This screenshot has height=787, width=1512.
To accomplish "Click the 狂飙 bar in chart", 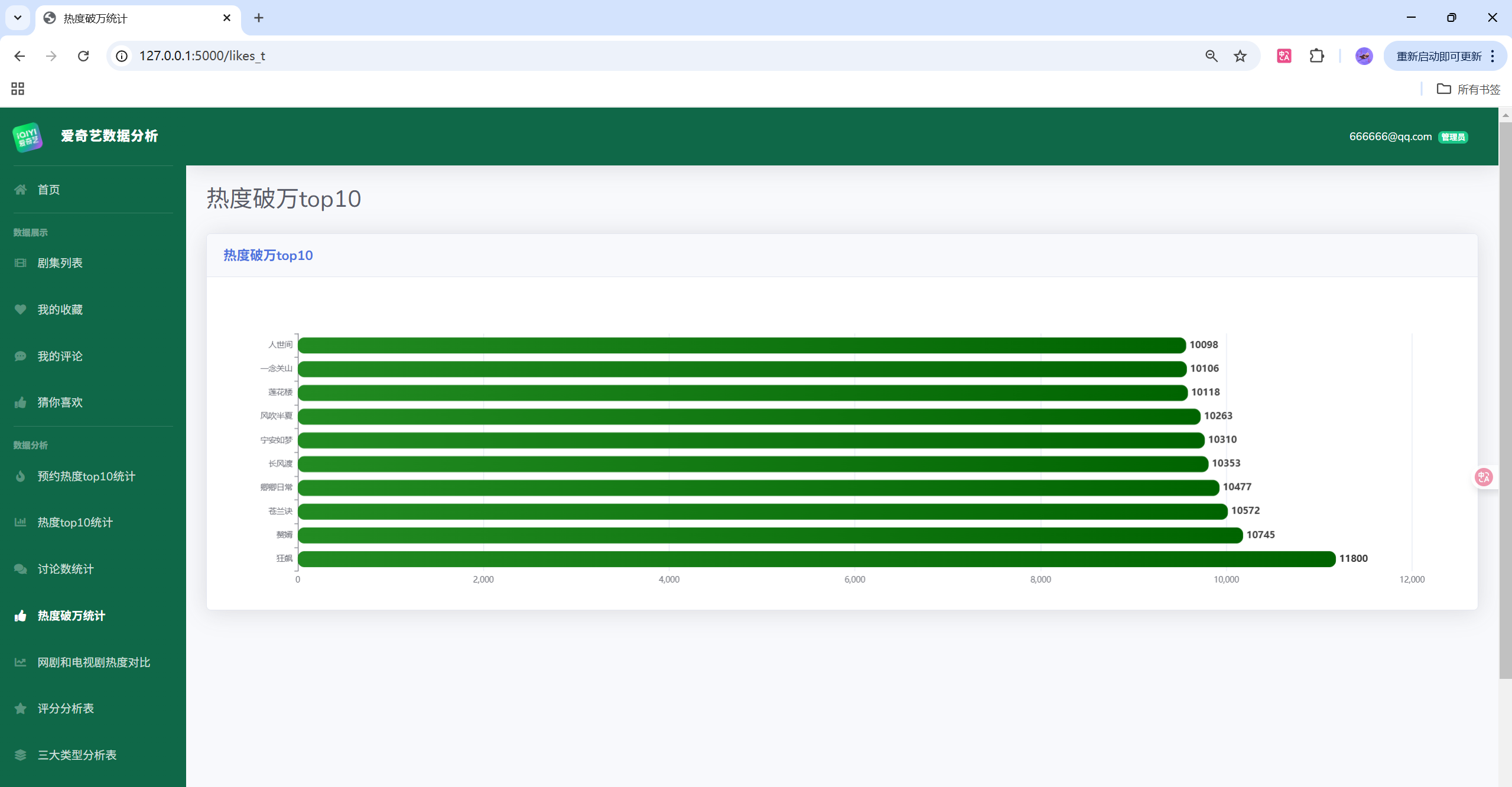I will tap(816, 559).
